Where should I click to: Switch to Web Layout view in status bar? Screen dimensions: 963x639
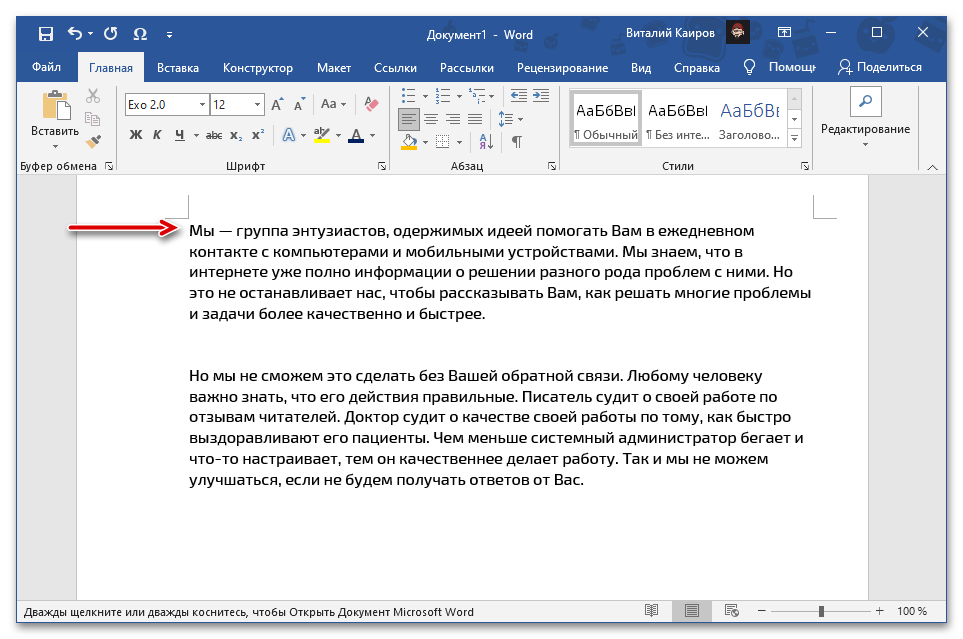[x=732, y=611]
